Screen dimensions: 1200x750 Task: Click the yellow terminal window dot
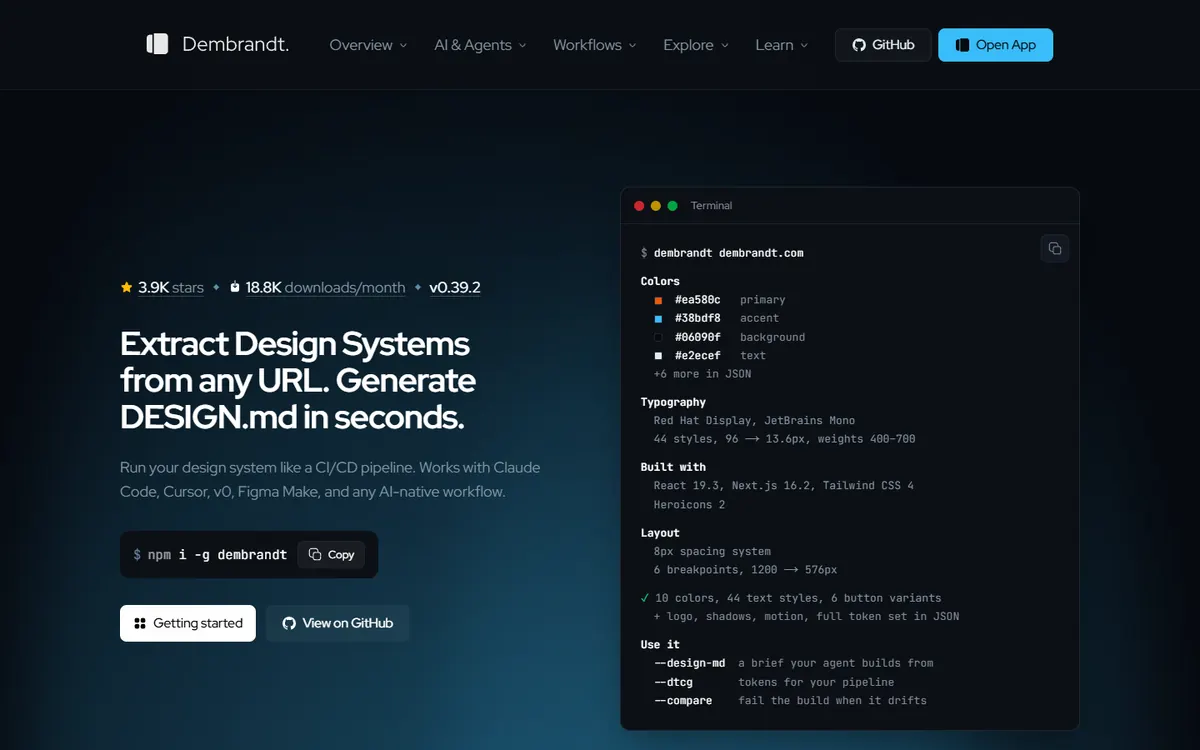point(656,206)
